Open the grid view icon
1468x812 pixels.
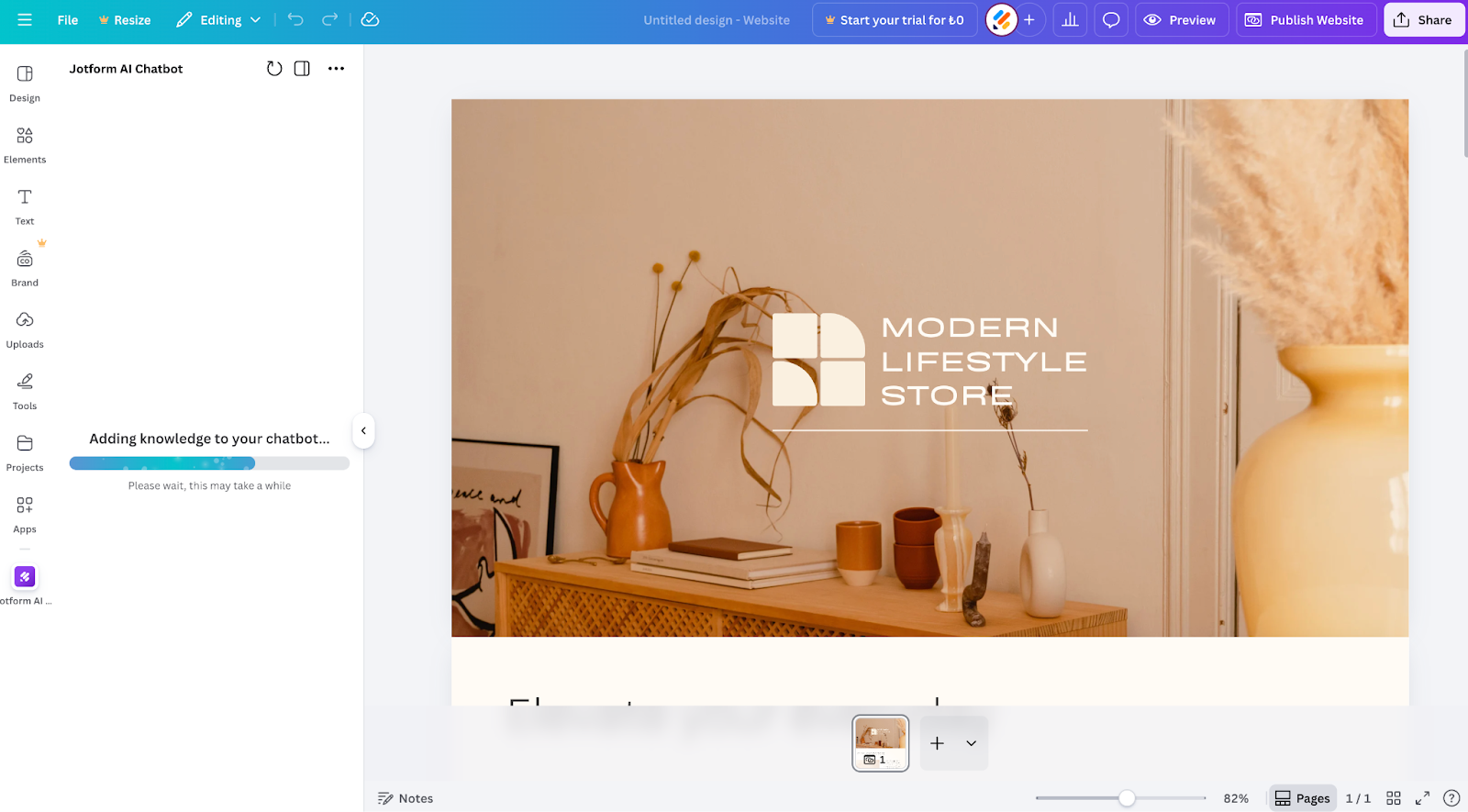click(x=1393, y=798)
